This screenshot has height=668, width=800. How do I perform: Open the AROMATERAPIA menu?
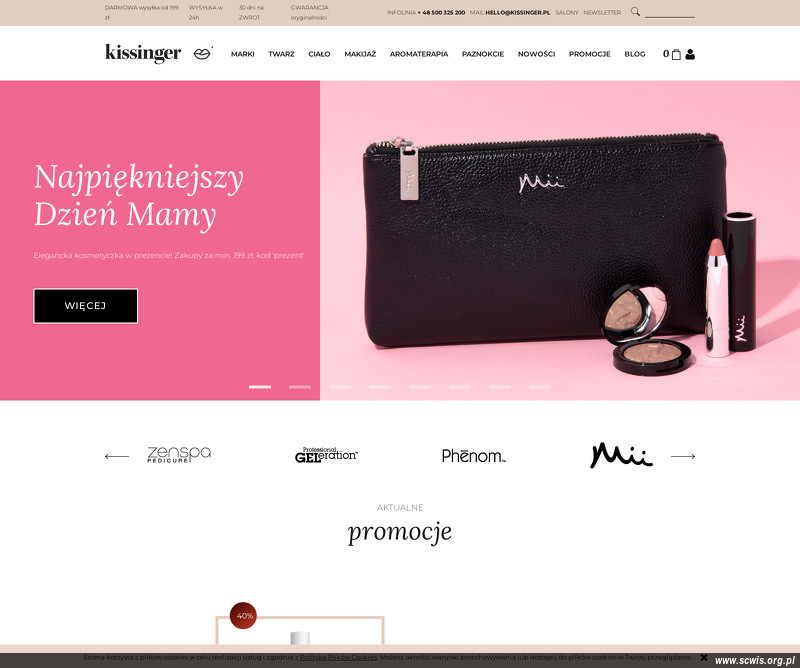(419, 54)
